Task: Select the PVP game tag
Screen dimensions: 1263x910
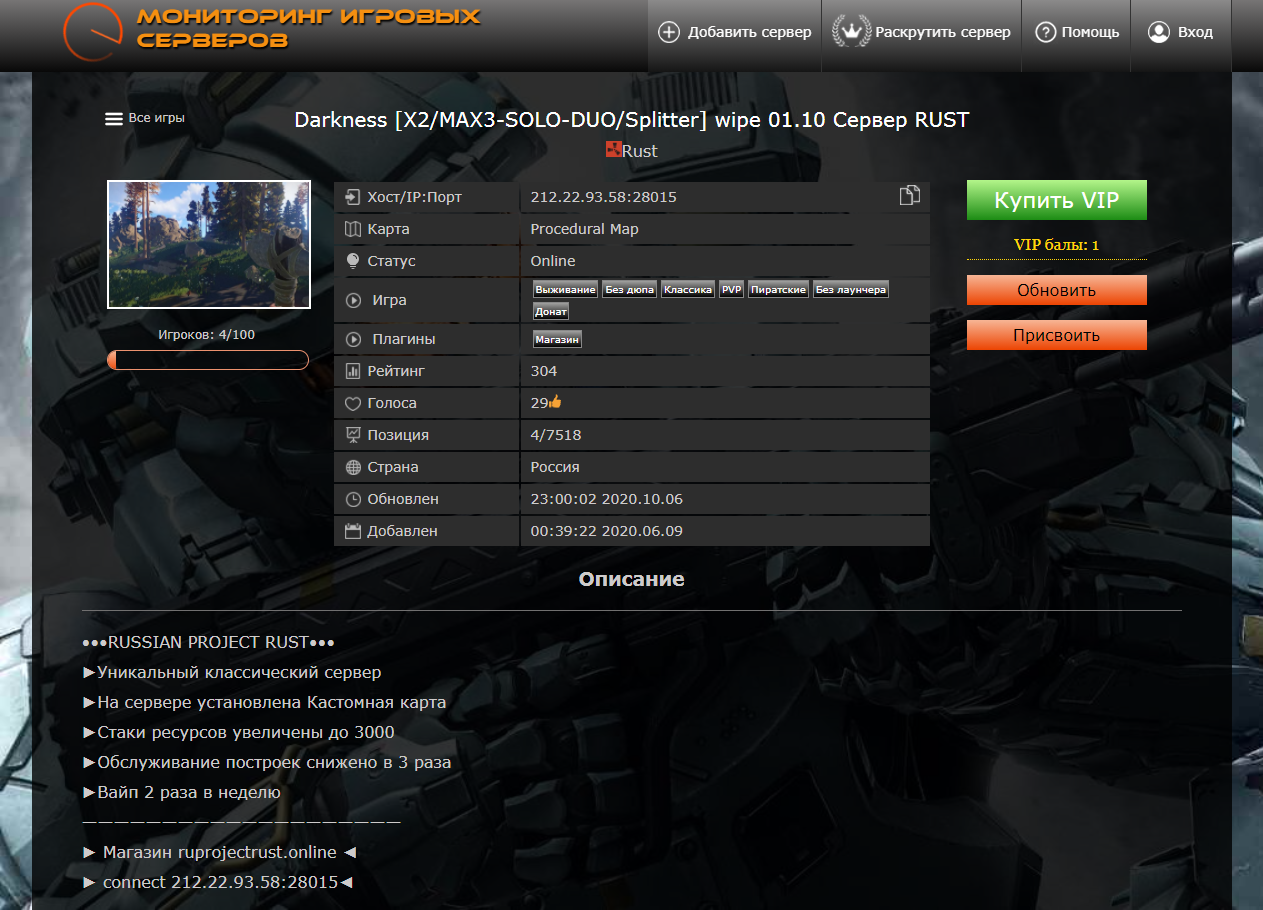Action: 731,290
